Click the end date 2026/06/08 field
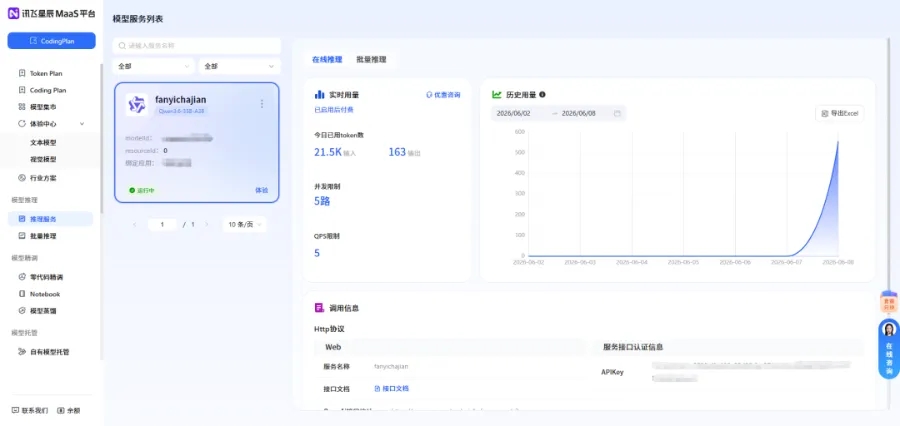Screen dimensions: 900x426 579,113
